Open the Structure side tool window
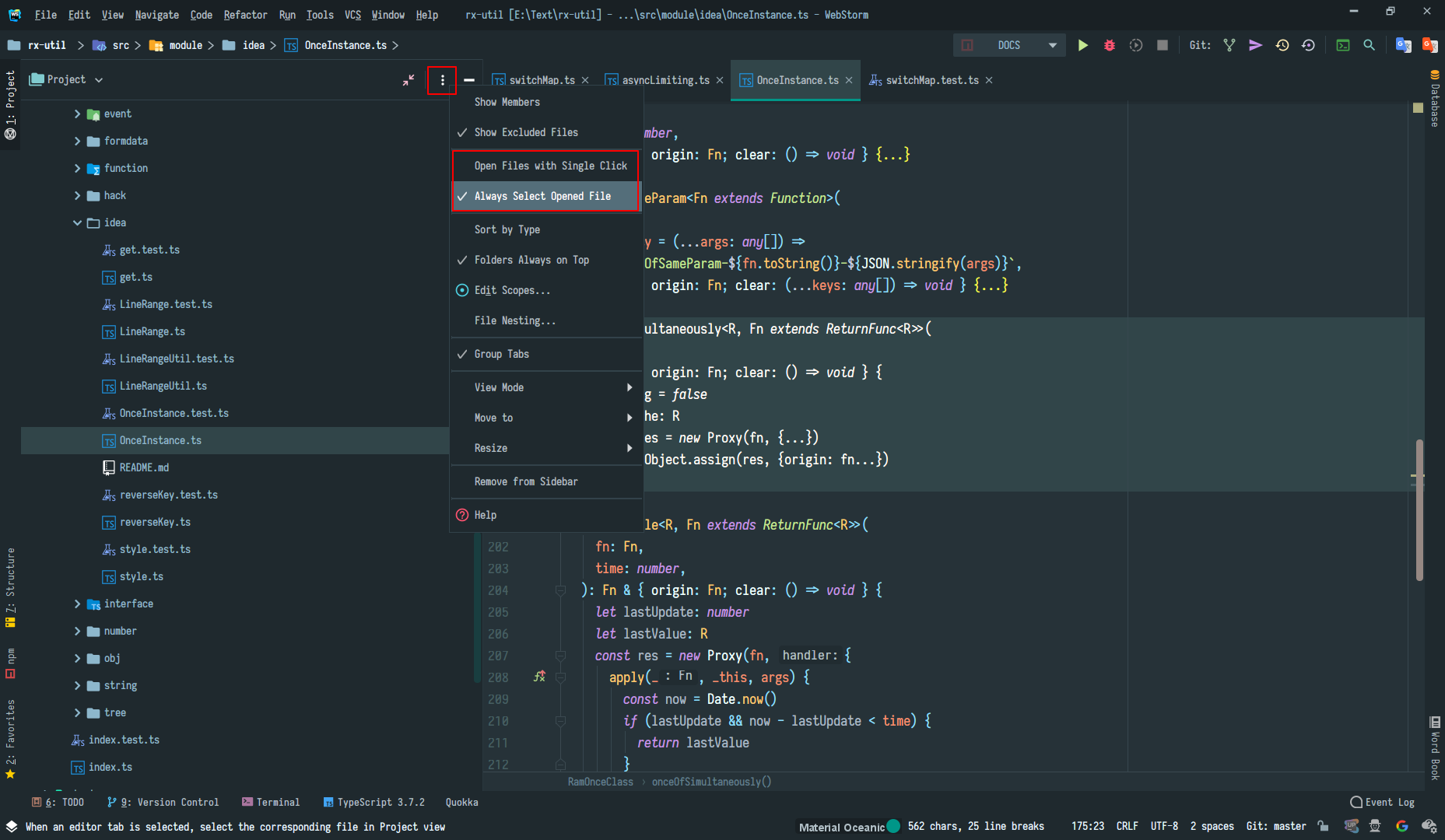 click(10, 587)
